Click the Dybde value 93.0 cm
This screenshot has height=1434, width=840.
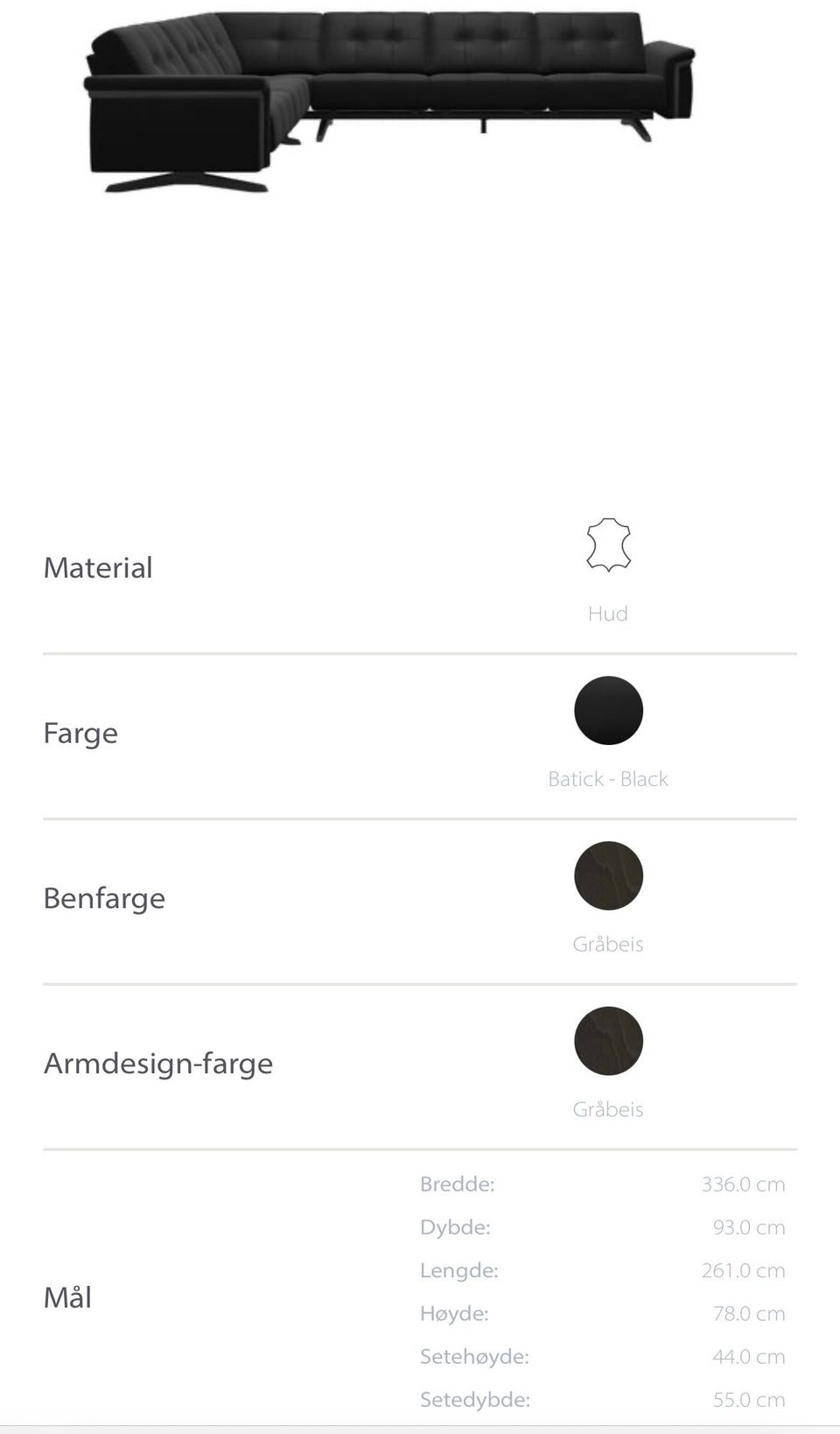pyautogui.click(x=749, y=1227)
